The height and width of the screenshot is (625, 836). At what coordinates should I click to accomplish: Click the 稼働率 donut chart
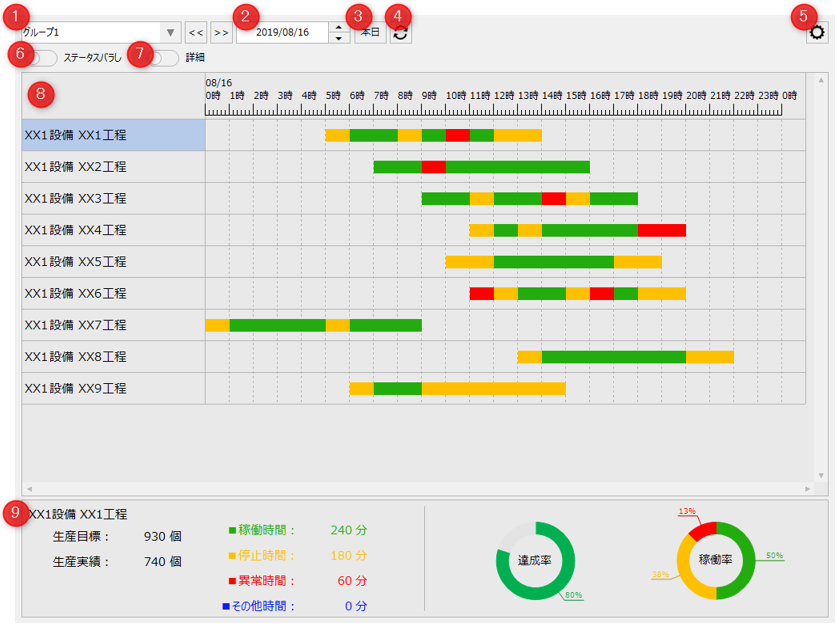(x=715, y=558)
